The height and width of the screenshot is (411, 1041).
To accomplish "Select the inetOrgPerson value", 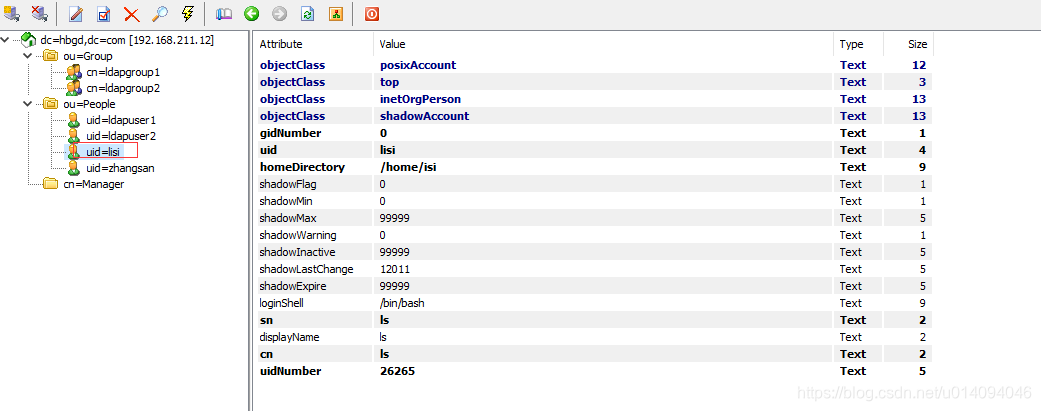I will [x=420, y=99].
